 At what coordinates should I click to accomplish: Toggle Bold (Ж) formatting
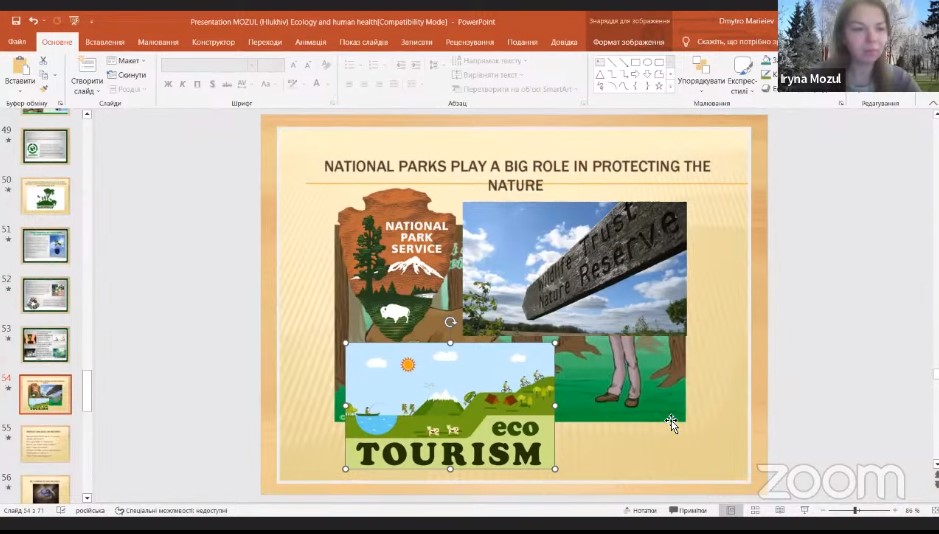pos(168,84)
